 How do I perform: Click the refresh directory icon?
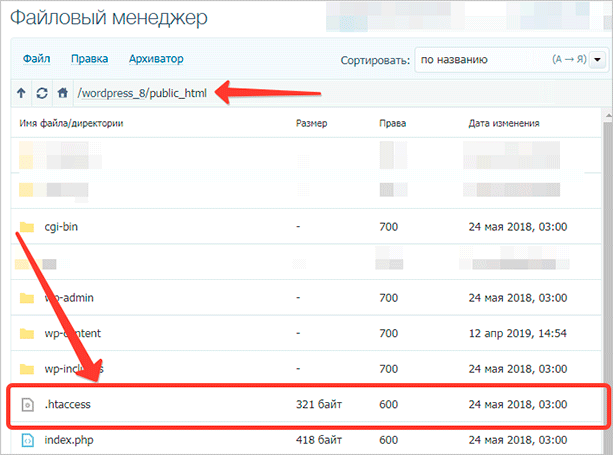pyautogui.click(x=42, y=93)
